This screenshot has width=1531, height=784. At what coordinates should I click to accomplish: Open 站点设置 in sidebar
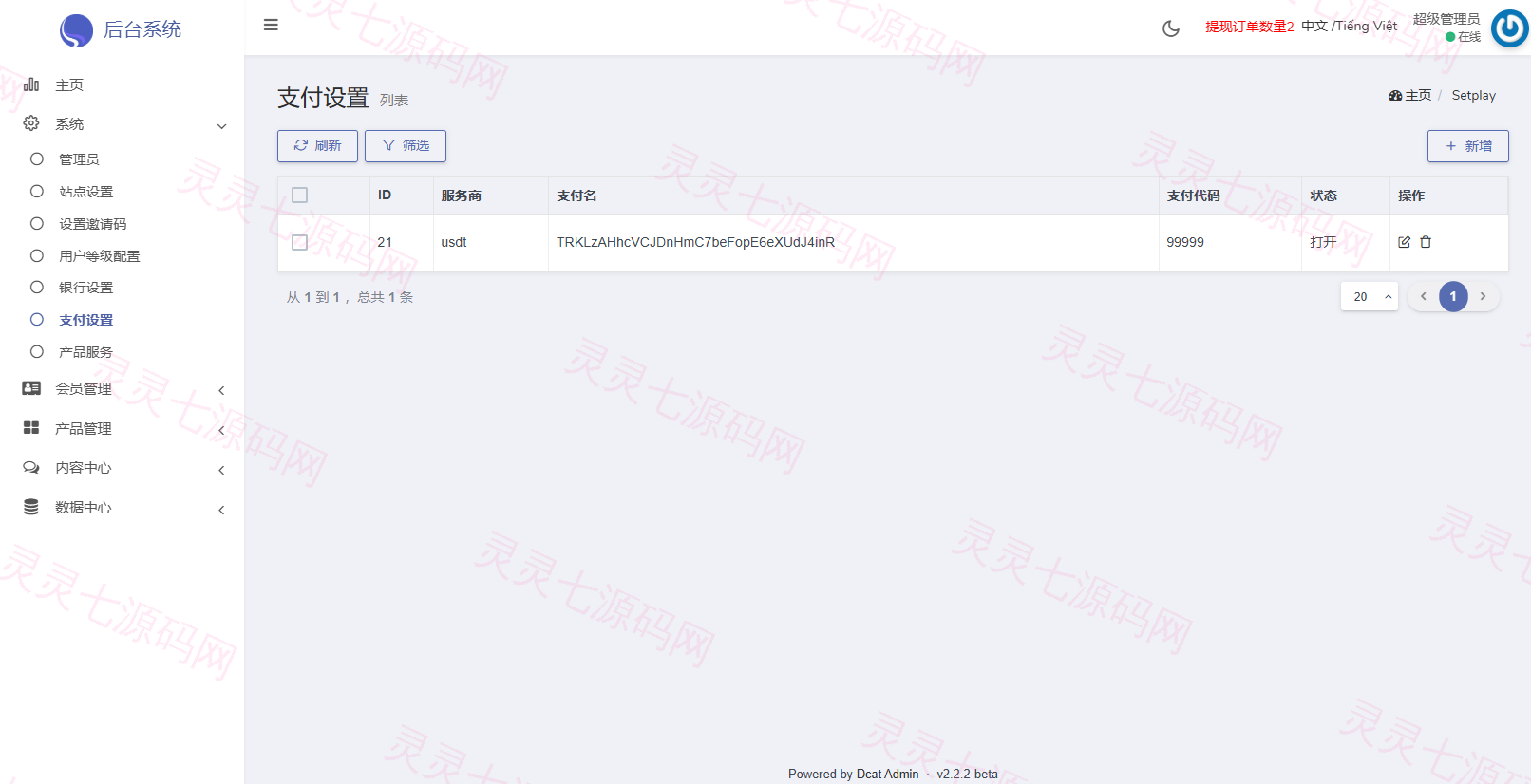85,192
